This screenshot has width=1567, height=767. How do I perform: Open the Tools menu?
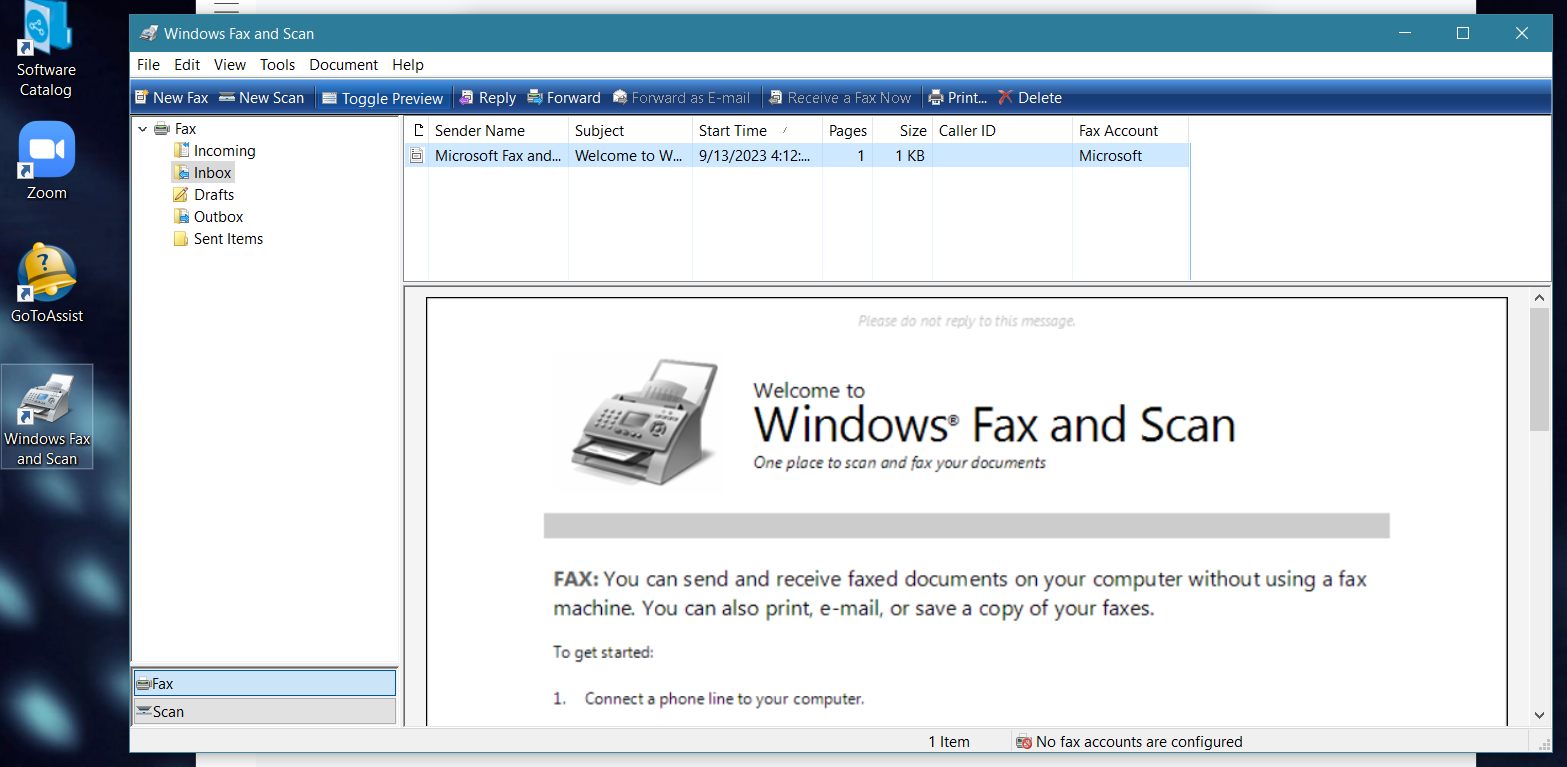click(x=278, y=65)
